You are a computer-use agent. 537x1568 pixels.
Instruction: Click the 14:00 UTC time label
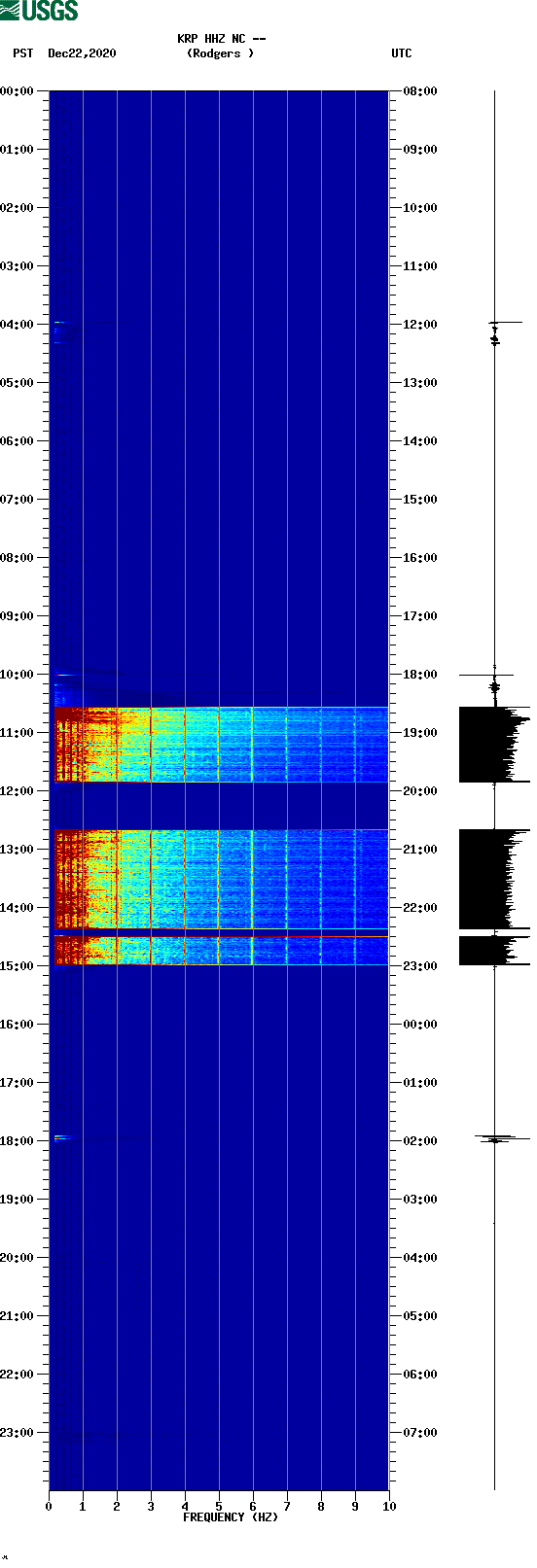tap(420, 441)
